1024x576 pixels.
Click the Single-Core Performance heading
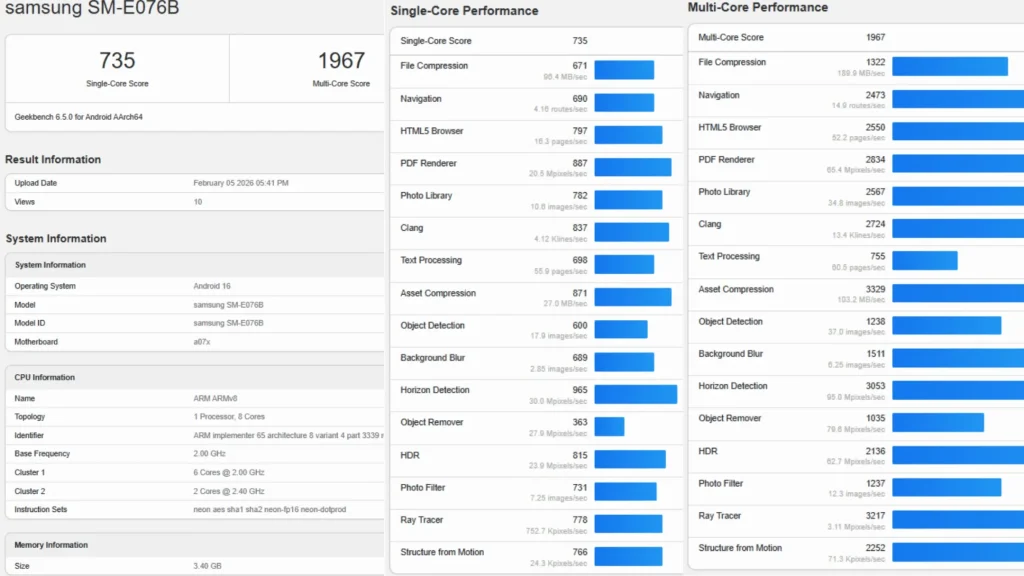coord(464,11)
